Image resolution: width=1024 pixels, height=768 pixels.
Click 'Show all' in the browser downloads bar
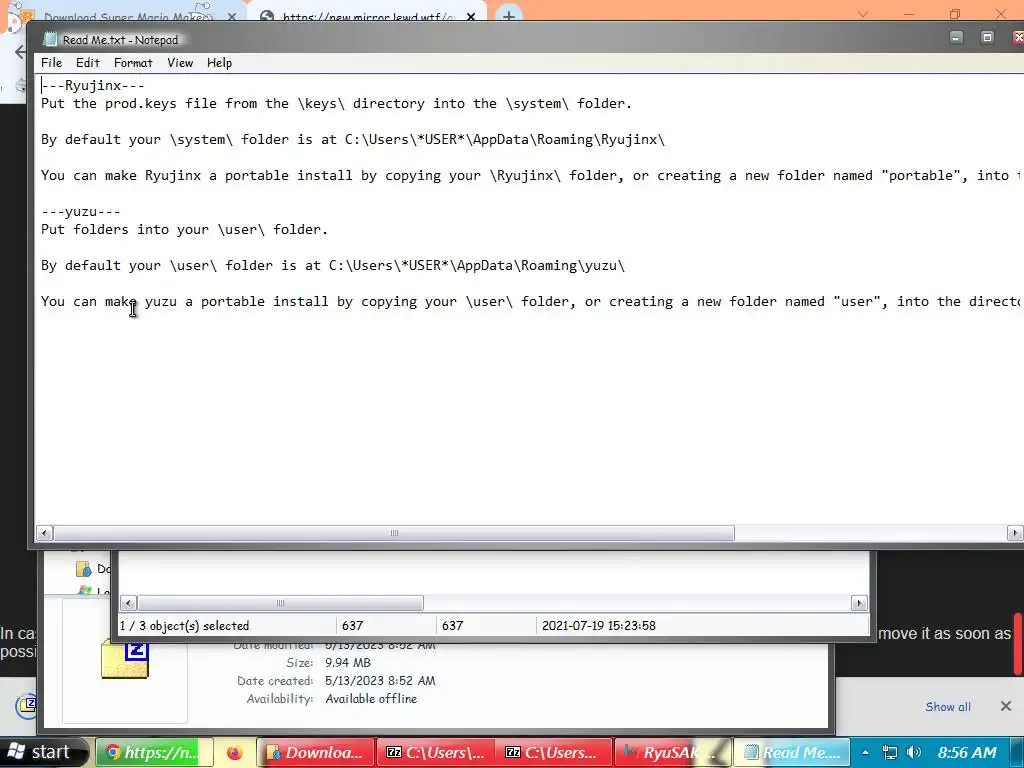[x=948, y=707]
